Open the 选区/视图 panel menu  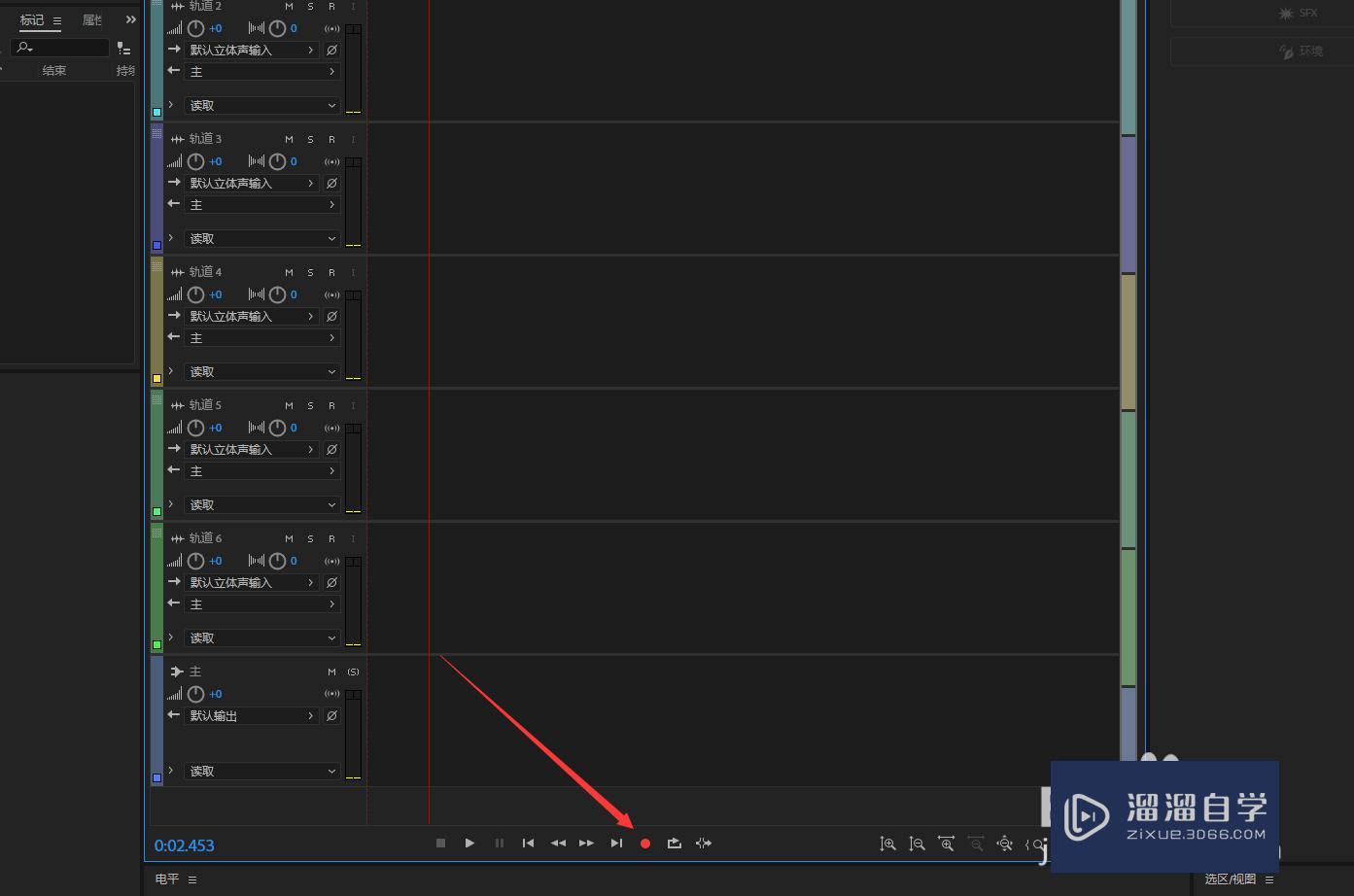pyautogui.click(x=1269, y=879)
